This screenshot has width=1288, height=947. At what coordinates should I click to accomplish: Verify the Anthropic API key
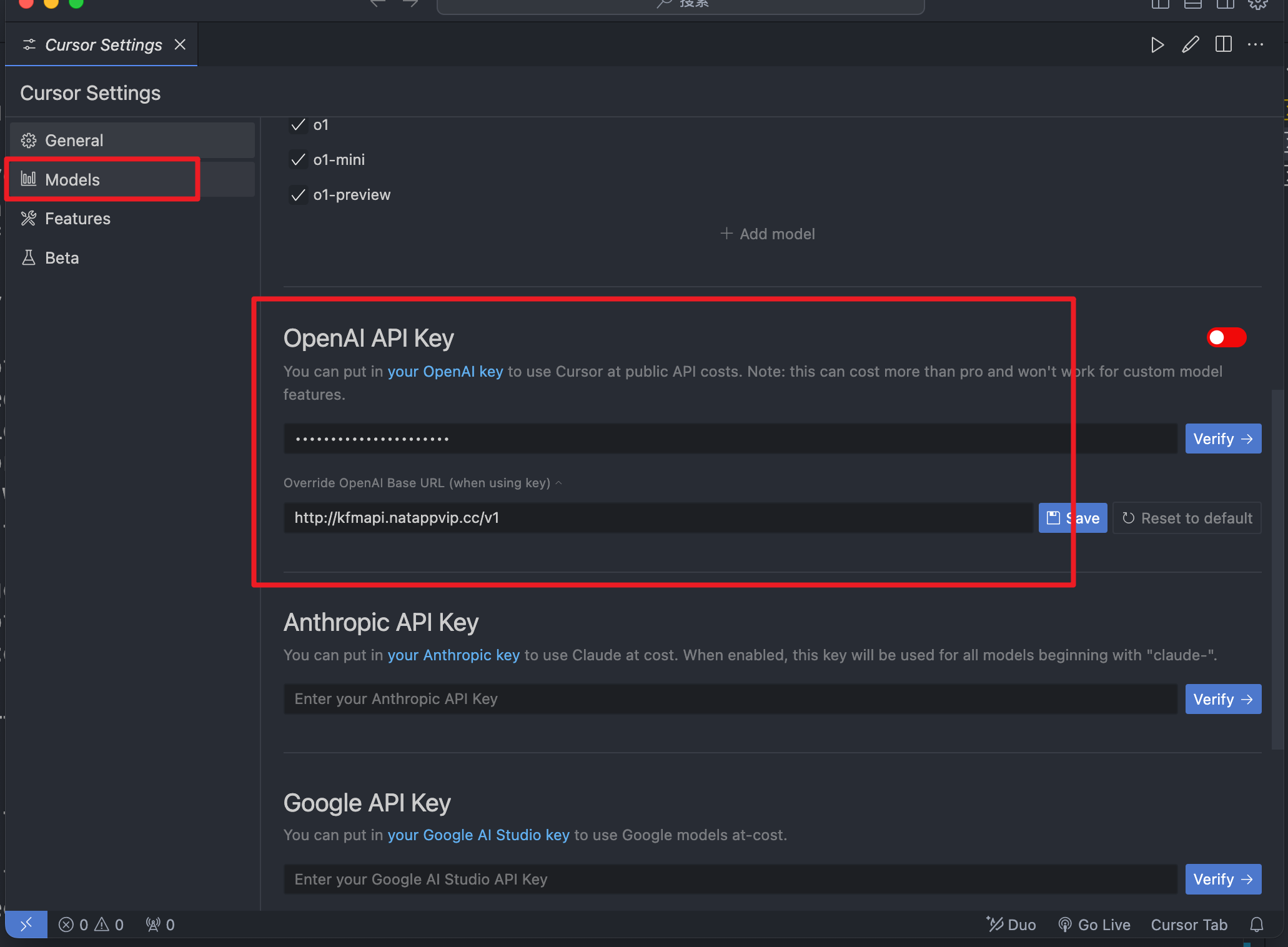1223,699
